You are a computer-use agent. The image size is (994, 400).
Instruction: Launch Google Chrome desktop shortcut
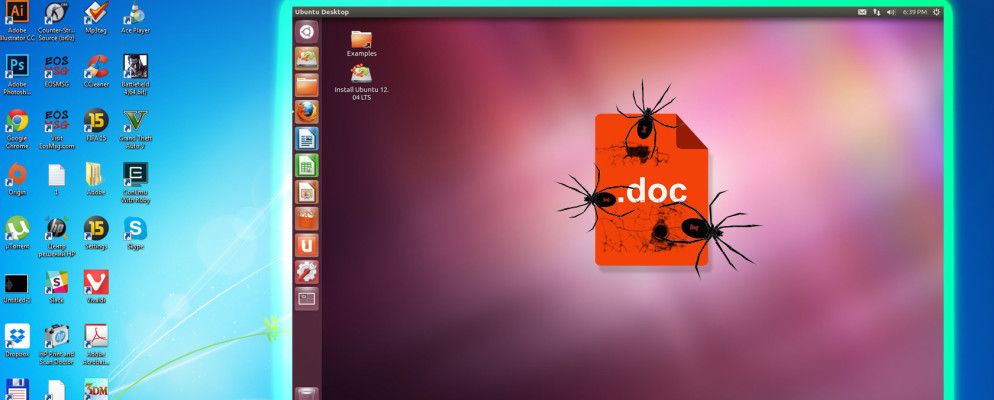pos(17,129)
